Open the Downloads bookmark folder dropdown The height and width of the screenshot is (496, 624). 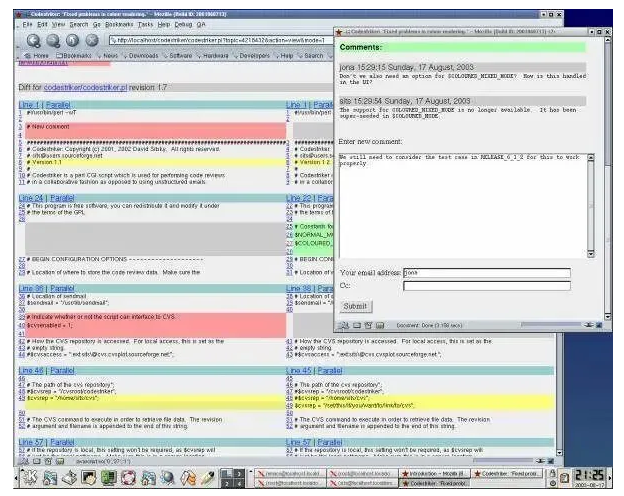(140, 56)
